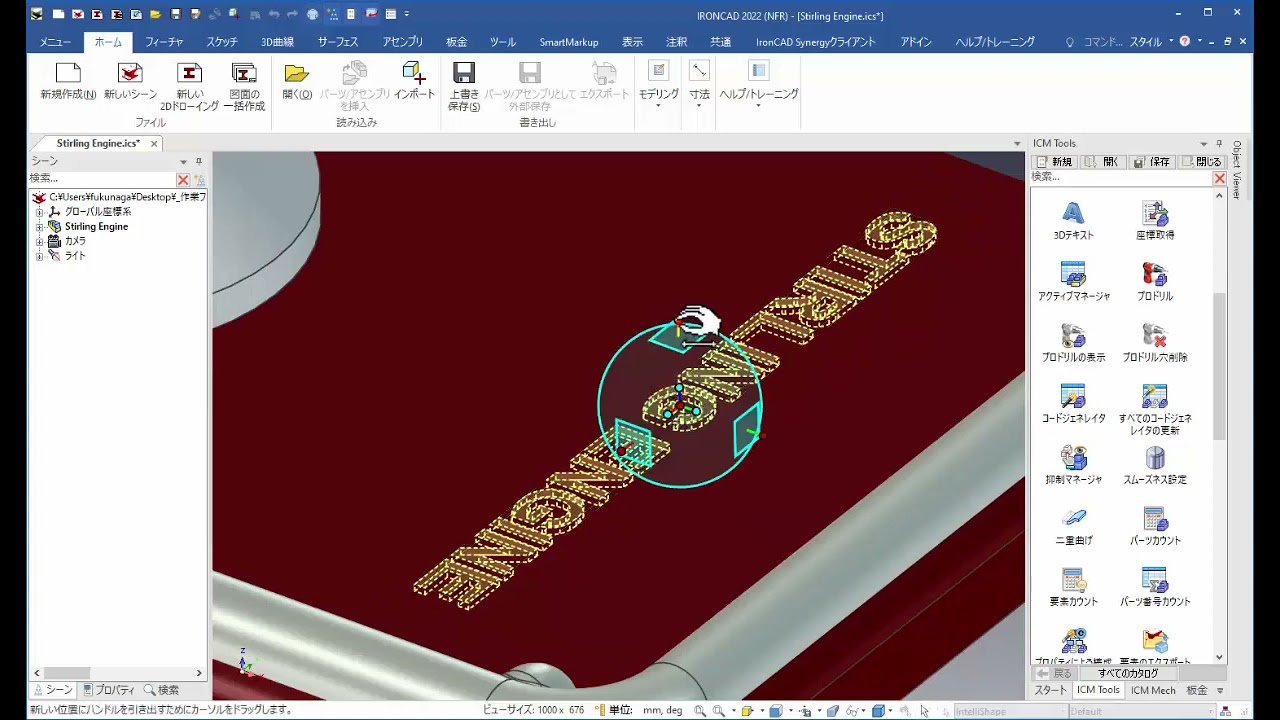Click プロドリル穴削除 icon
This screenshot has height=720, width=1280.
click(x=1155, y=334)
